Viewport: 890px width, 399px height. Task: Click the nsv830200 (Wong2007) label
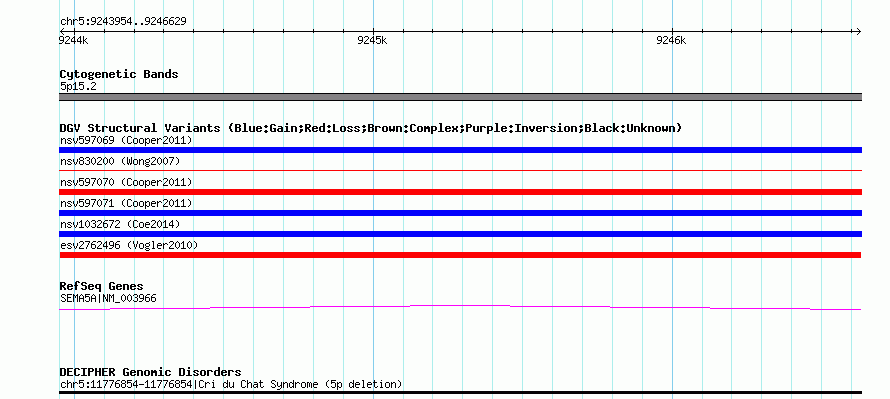click(120, 161)
